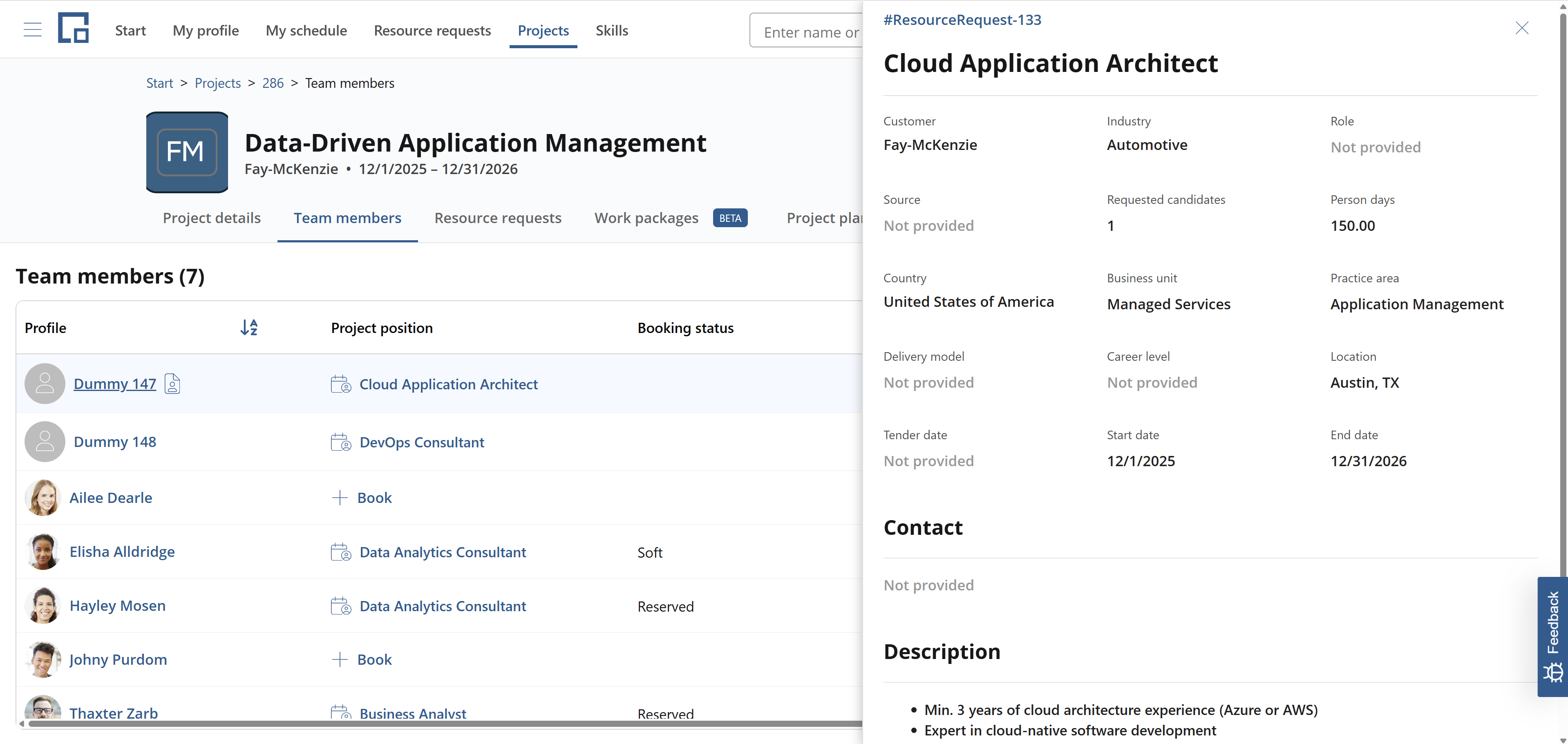Click calendar icon in Elisha Alldridge's row
Image resolution: width=1568 pixels, height=744 pixels.
coord(341,552)
